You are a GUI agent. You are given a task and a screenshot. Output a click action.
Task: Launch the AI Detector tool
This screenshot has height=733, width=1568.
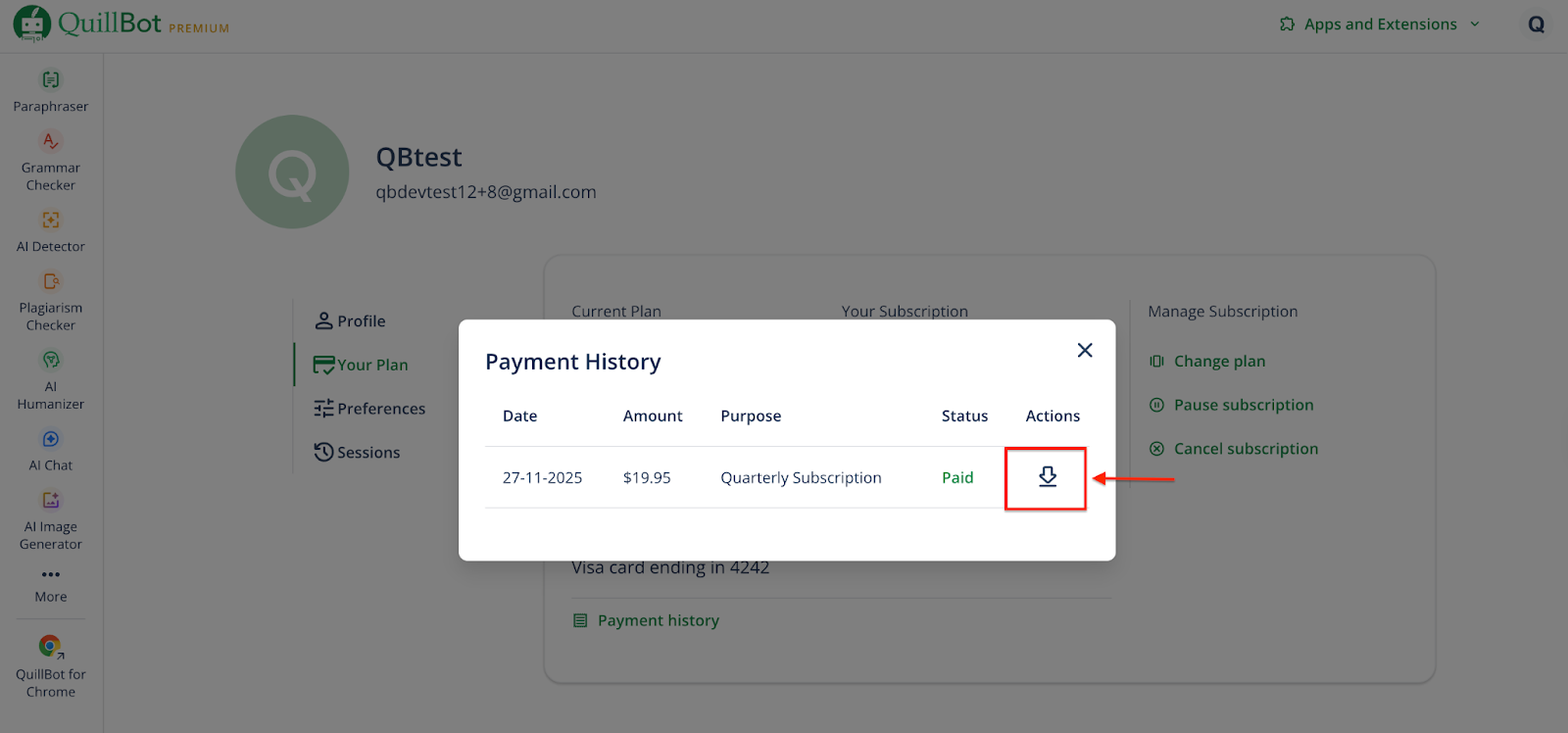pos(51,230)
